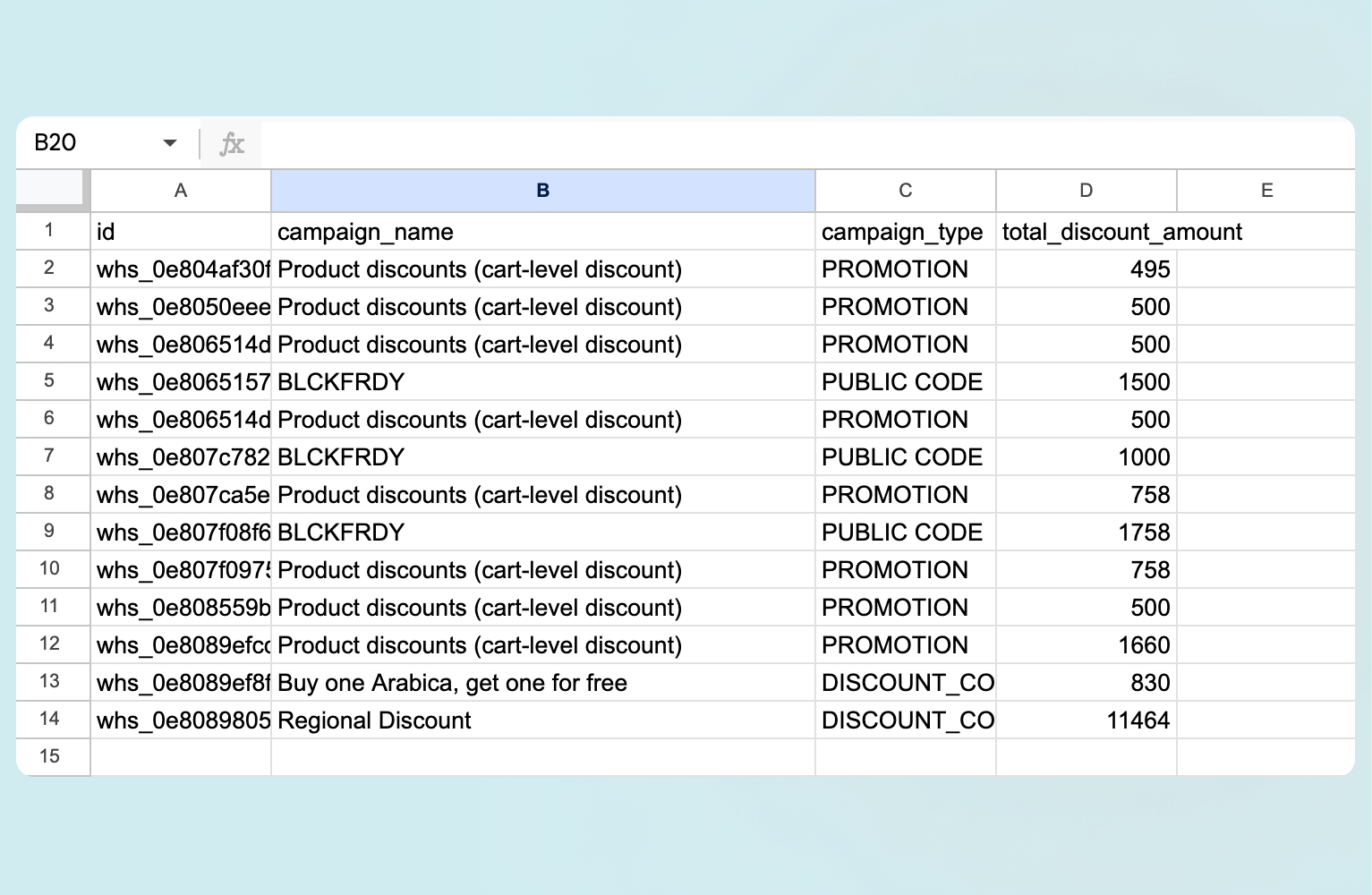The width and height of the screenshot is (1372, 895).
Task: Select column D header
Action: tap(1086, 190)
